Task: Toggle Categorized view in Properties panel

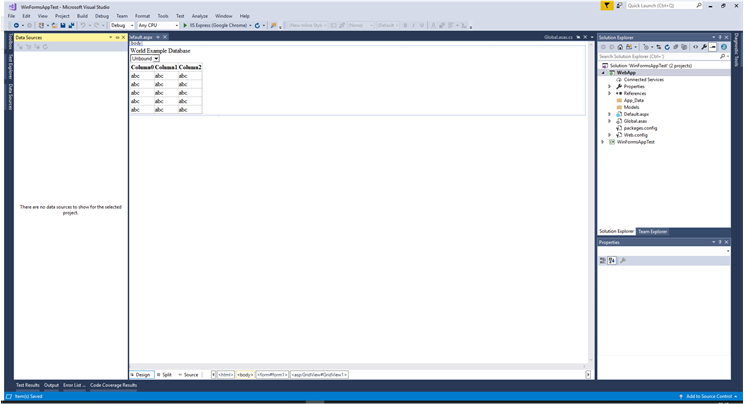Action: pyautogui.click(x=603, y=260)
